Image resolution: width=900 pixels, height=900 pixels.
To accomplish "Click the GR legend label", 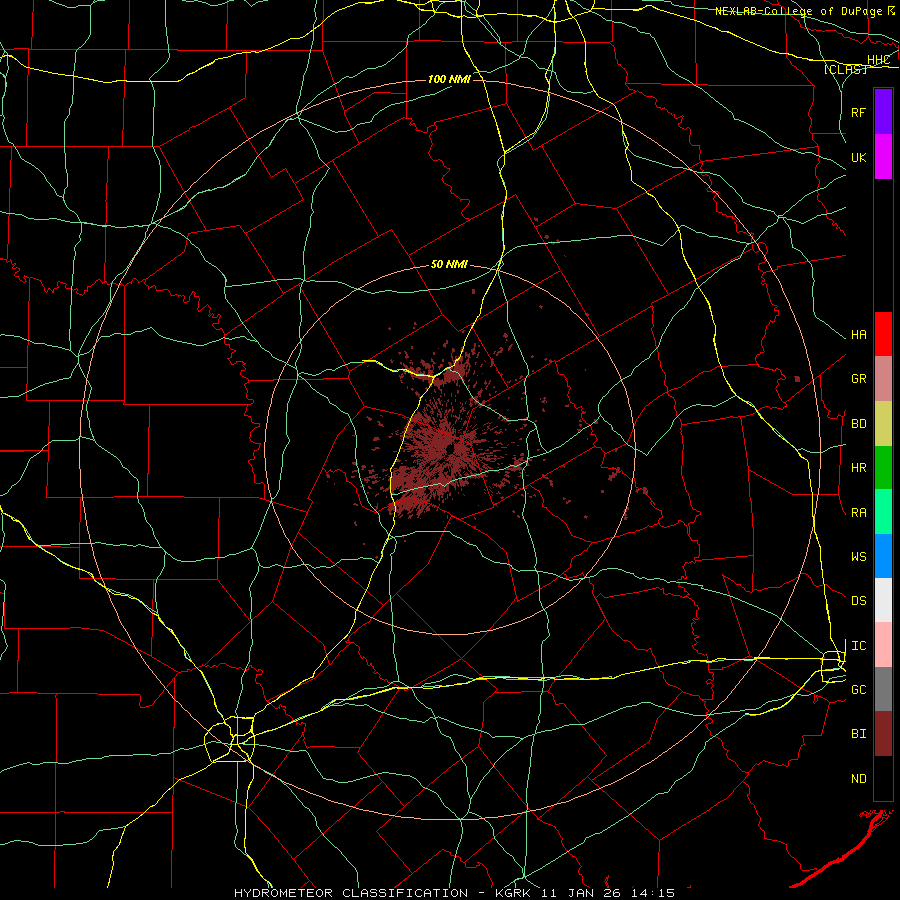I will tap(859, 379).
